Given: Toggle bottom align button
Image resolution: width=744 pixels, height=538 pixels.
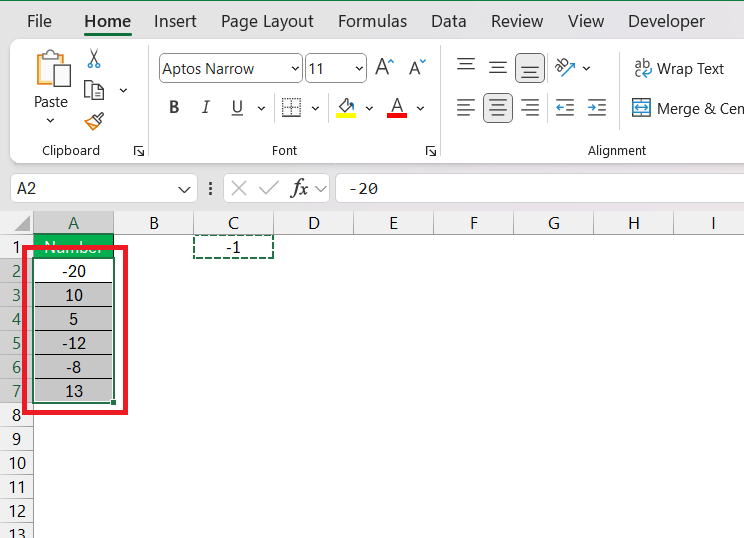Looking at the screenshot, I should (530, 68).
